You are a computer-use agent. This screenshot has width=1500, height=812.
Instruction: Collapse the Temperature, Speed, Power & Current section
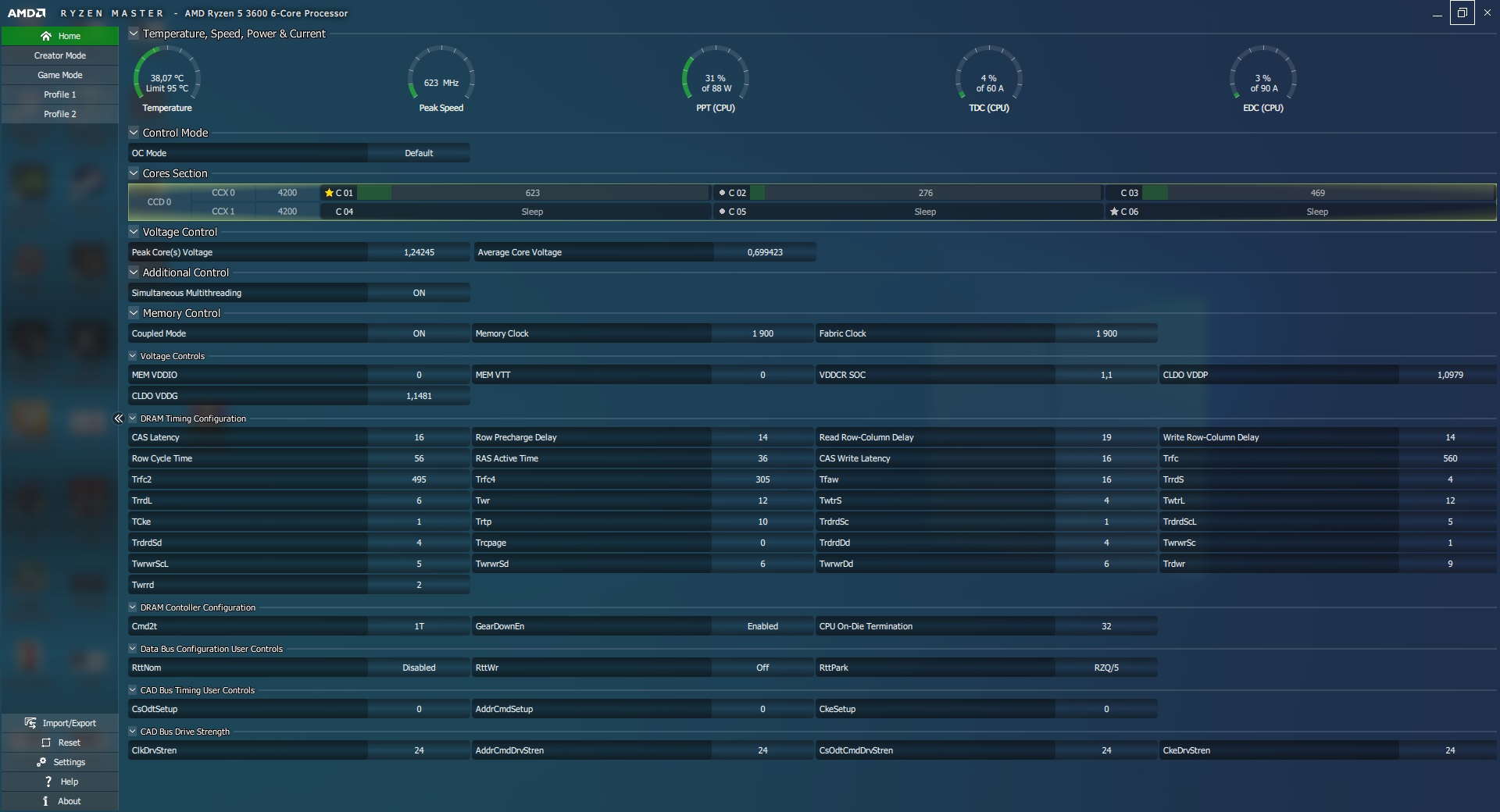coord(134,34)
